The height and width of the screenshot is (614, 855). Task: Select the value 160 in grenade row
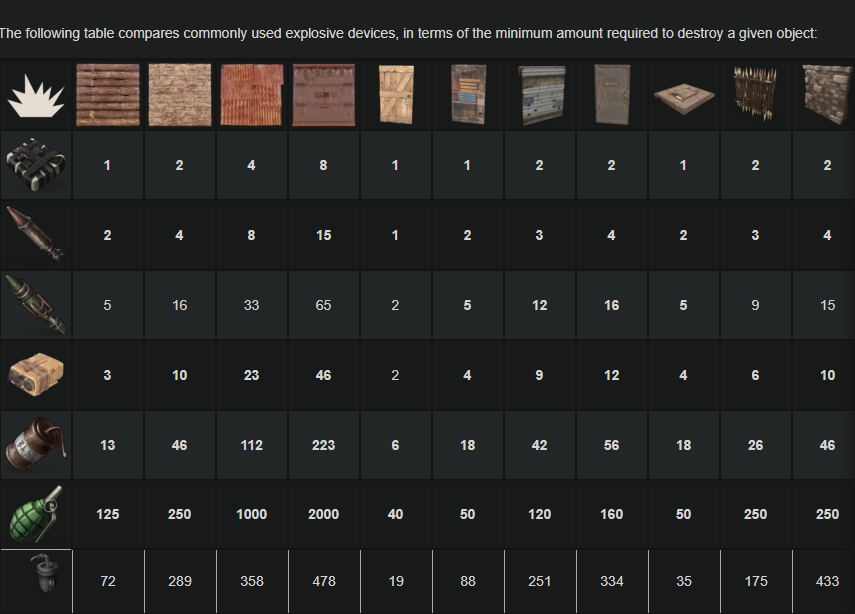611,514
